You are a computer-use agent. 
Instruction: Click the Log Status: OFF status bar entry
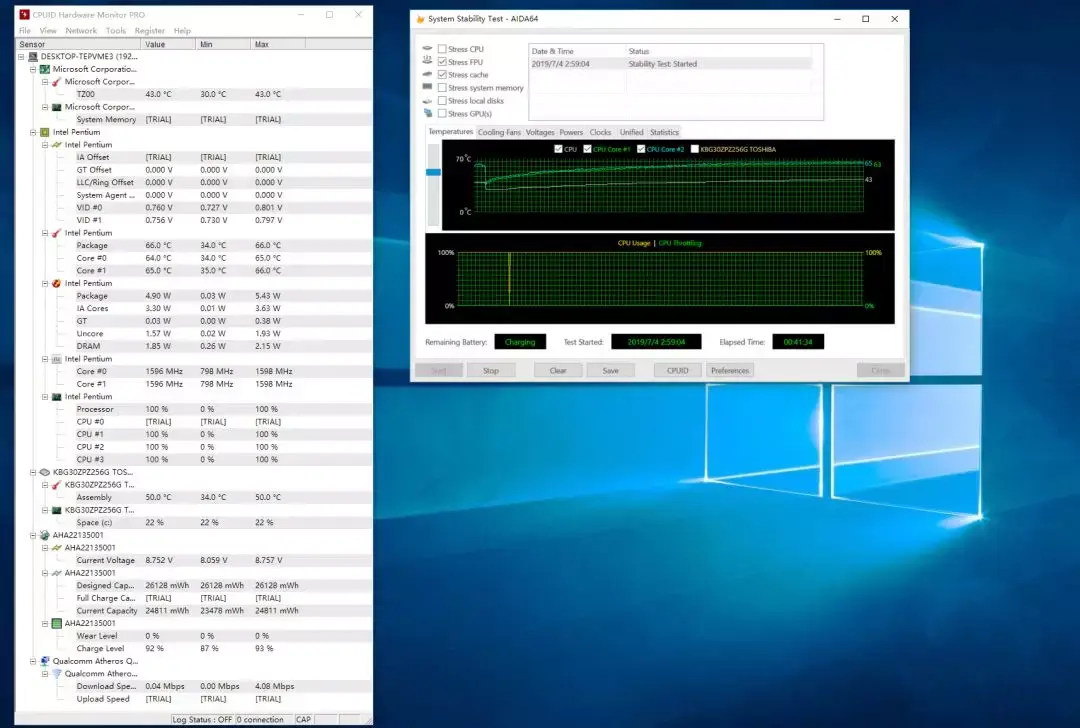(x=202, y=720)
